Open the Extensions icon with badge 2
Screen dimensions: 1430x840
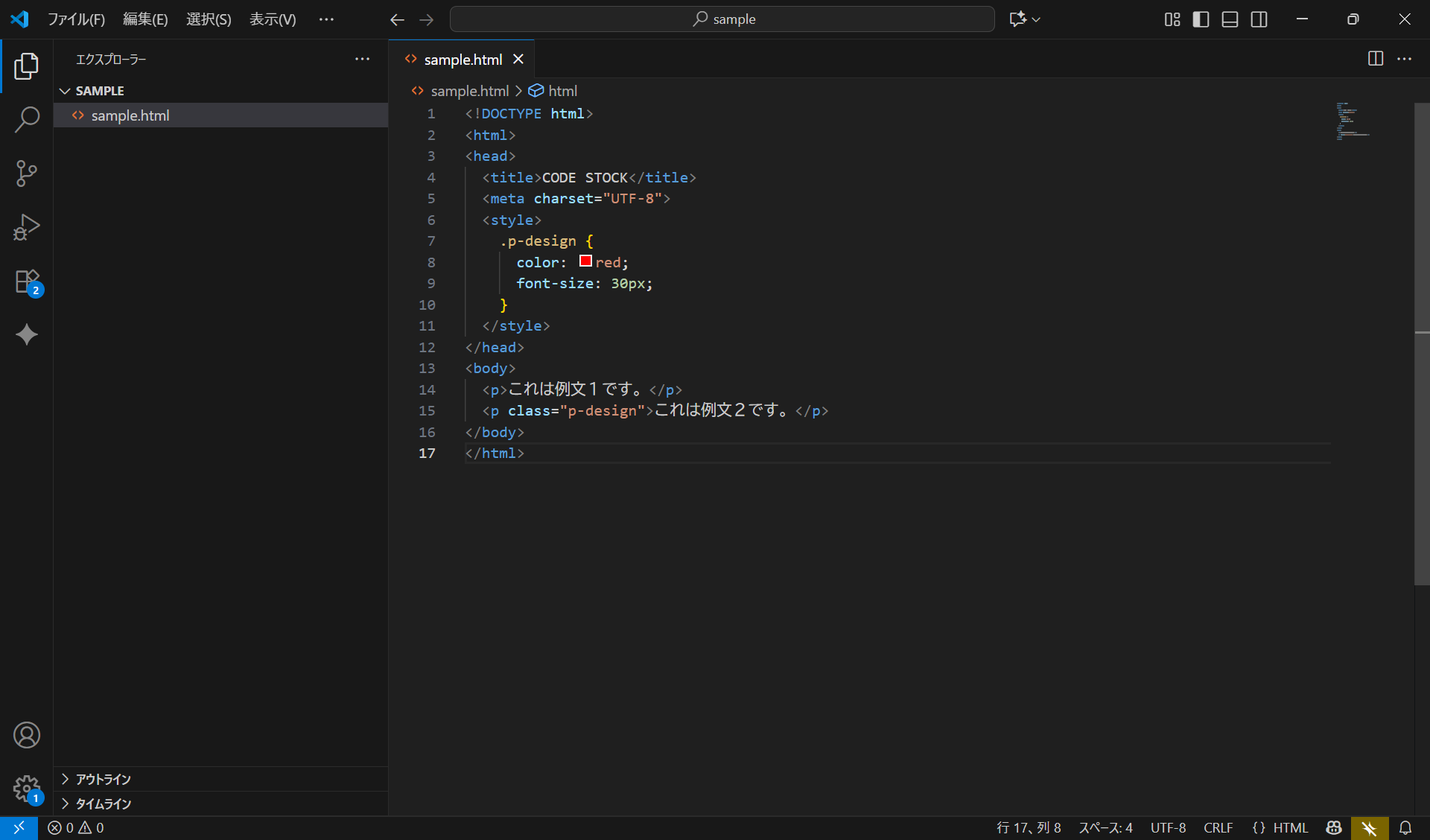click(x=27, y=281)
